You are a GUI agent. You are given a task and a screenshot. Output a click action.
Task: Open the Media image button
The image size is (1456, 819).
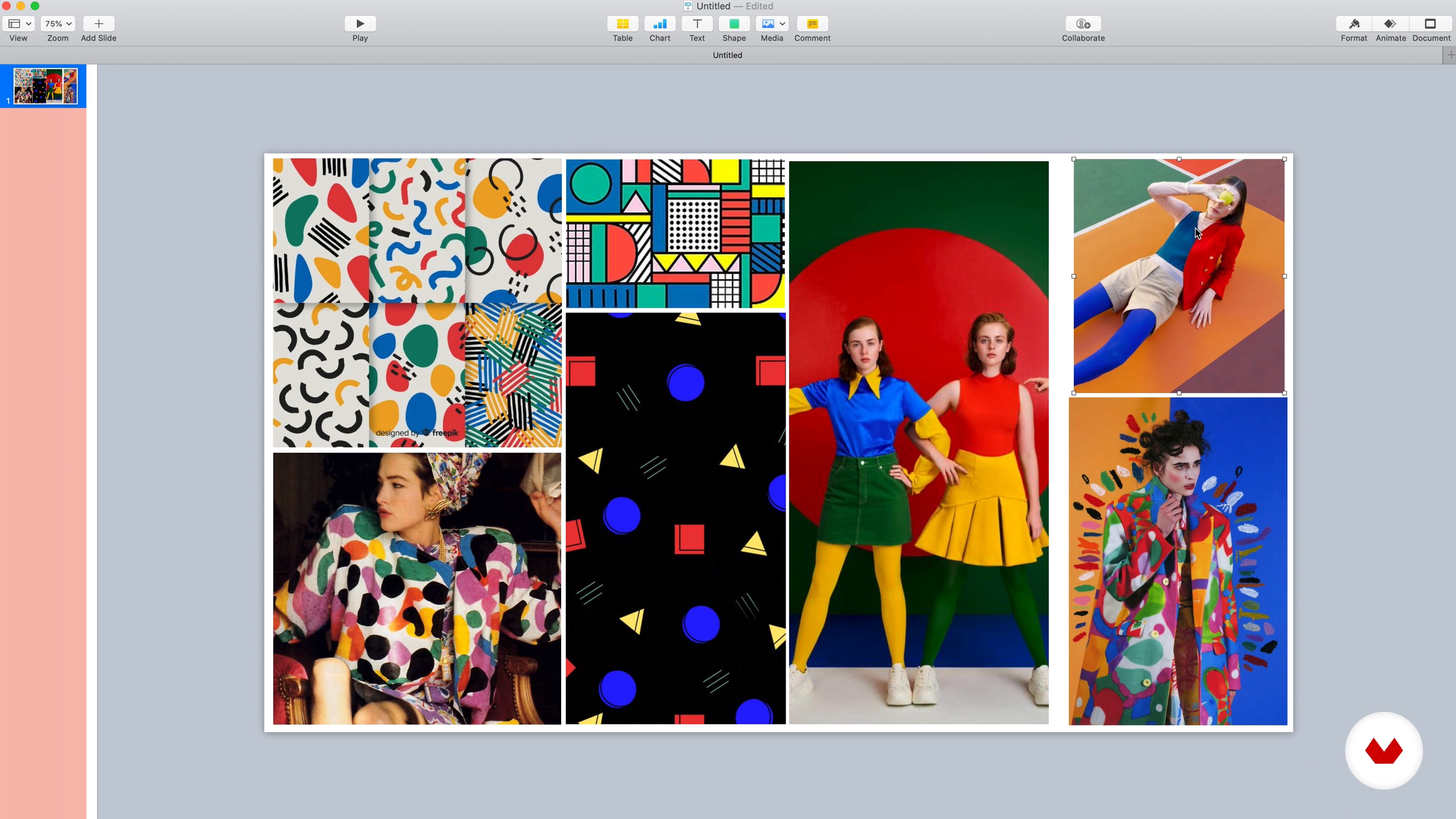click(x=767, y=24)
